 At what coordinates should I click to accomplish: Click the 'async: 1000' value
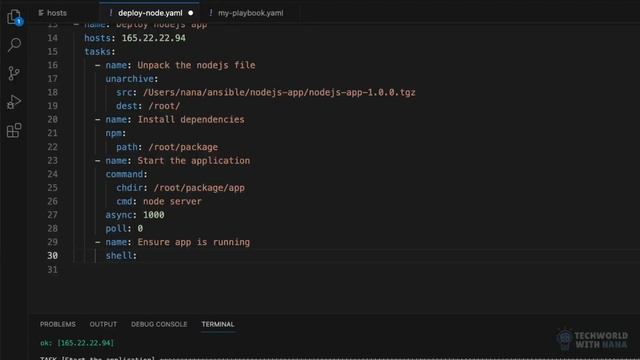click(x=153, y=215)
